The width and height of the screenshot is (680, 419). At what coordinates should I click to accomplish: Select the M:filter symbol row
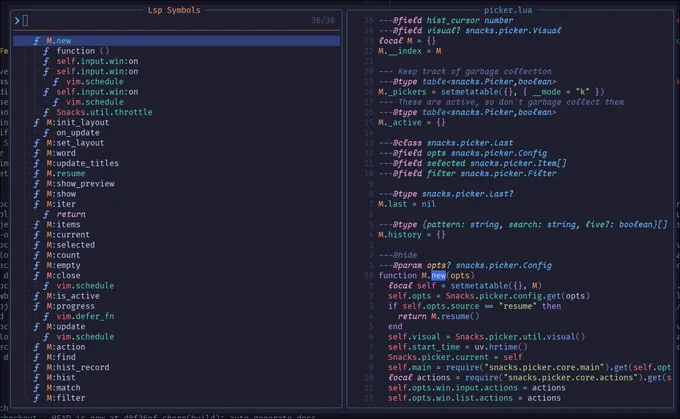(177, 398)
